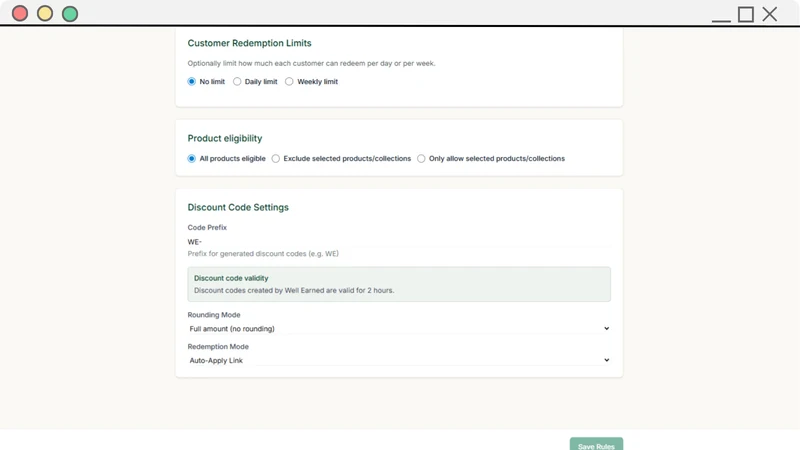Image resolution: width=800 pixels, height=450 pixels.
Task: Maximize the window using the square icon
Action: [x=746, y=14]
